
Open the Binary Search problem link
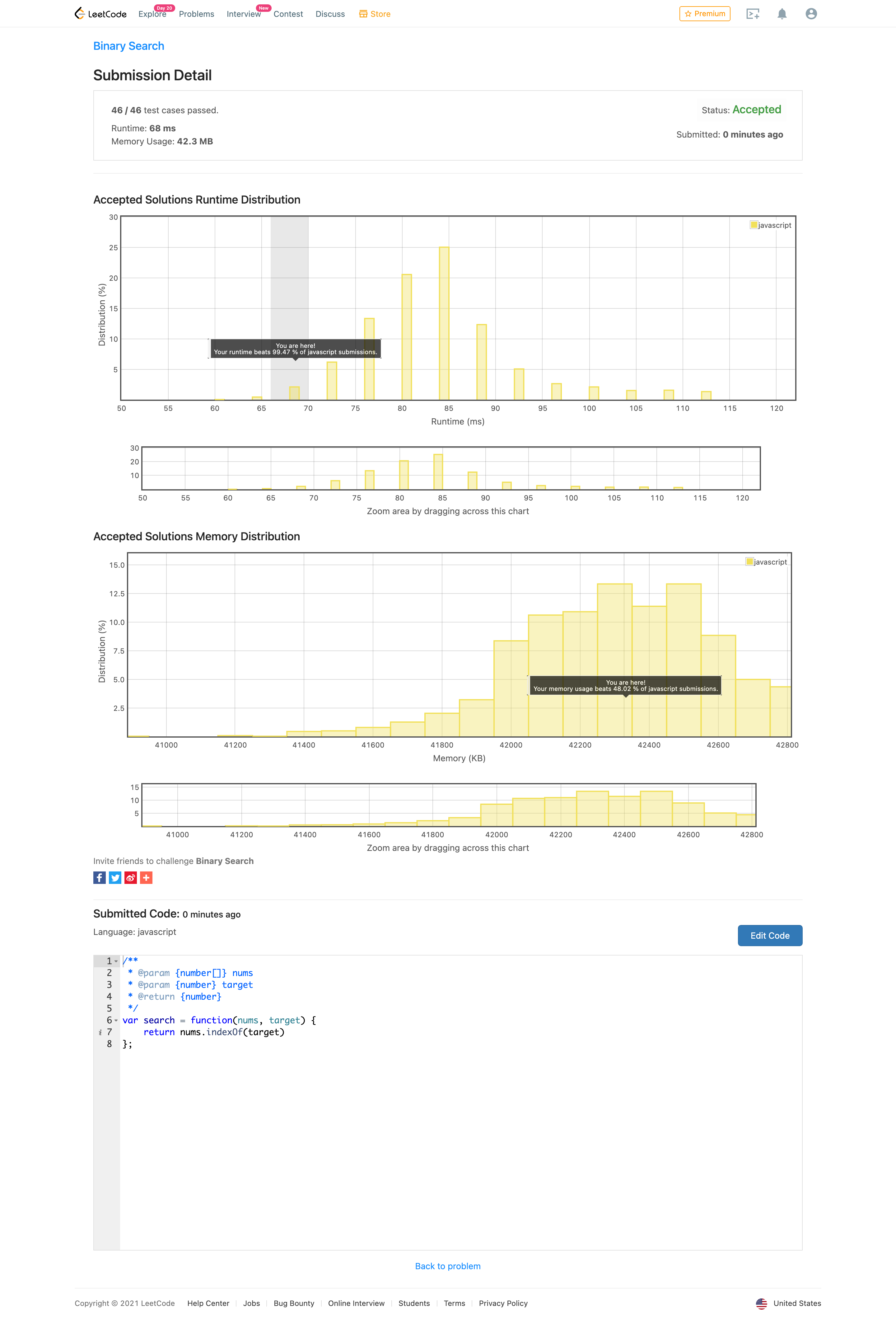[x=129, y=46]
